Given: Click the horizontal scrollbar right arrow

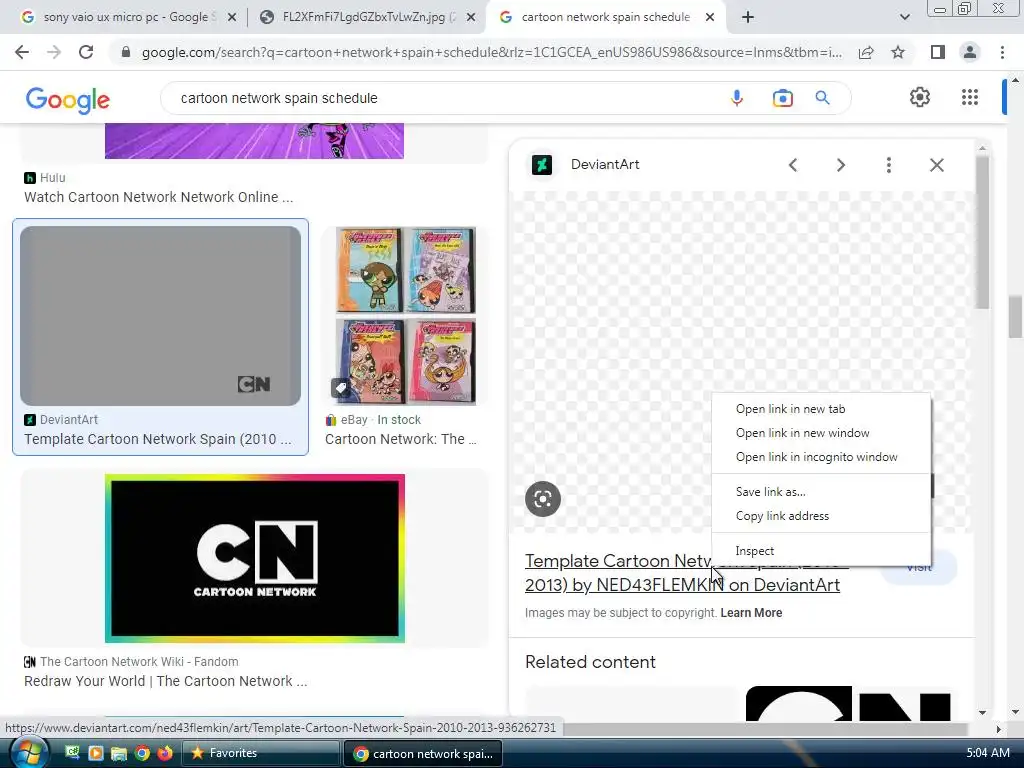Looking at the screenshot, I should tap(998, 728).
